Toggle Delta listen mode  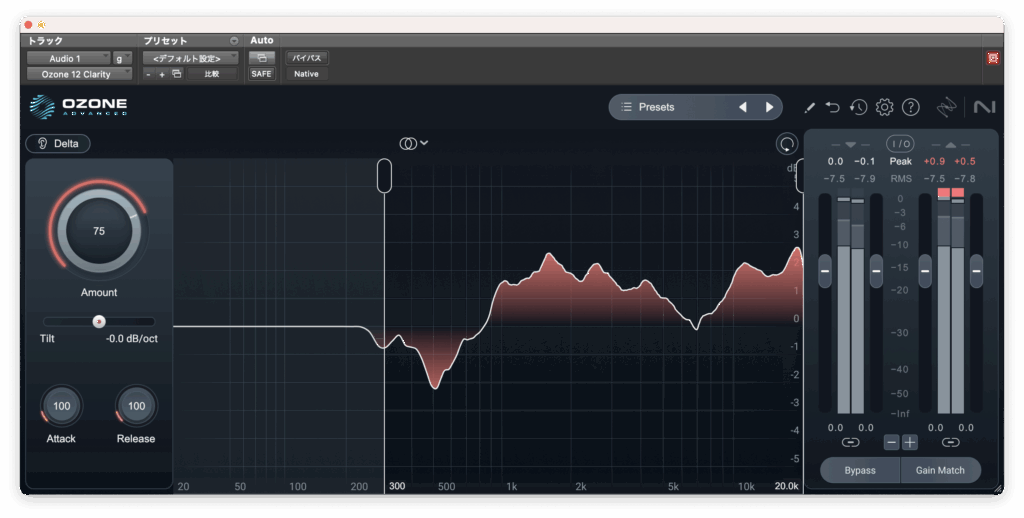click(58, 143)
